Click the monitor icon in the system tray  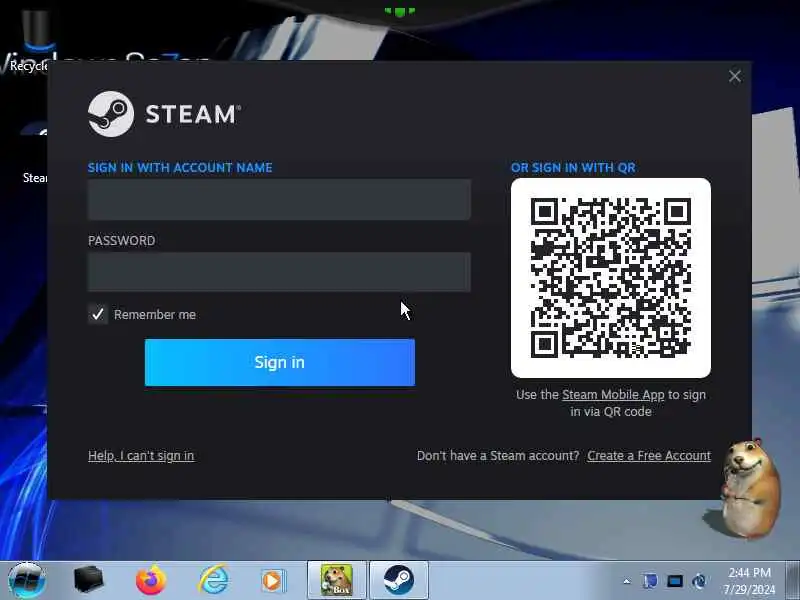pyautogui.click(x=674, y=581)
